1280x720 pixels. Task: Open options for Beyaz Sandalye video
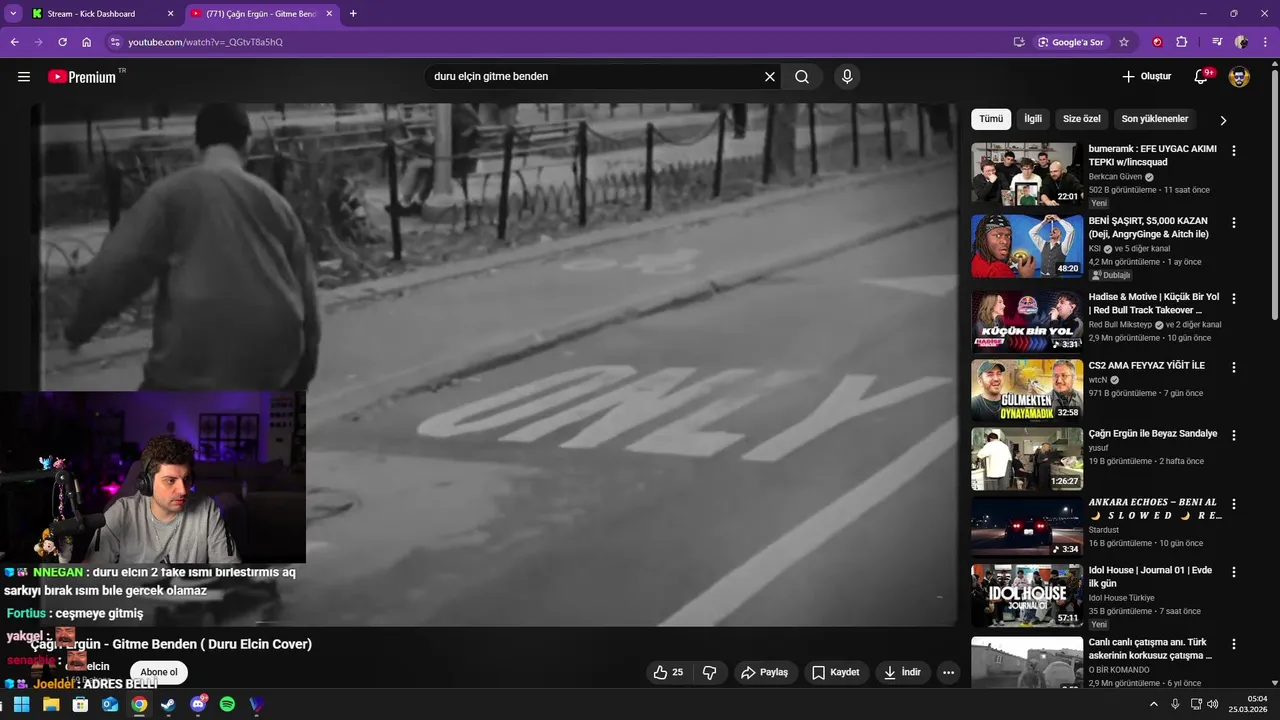[1233, 436]
